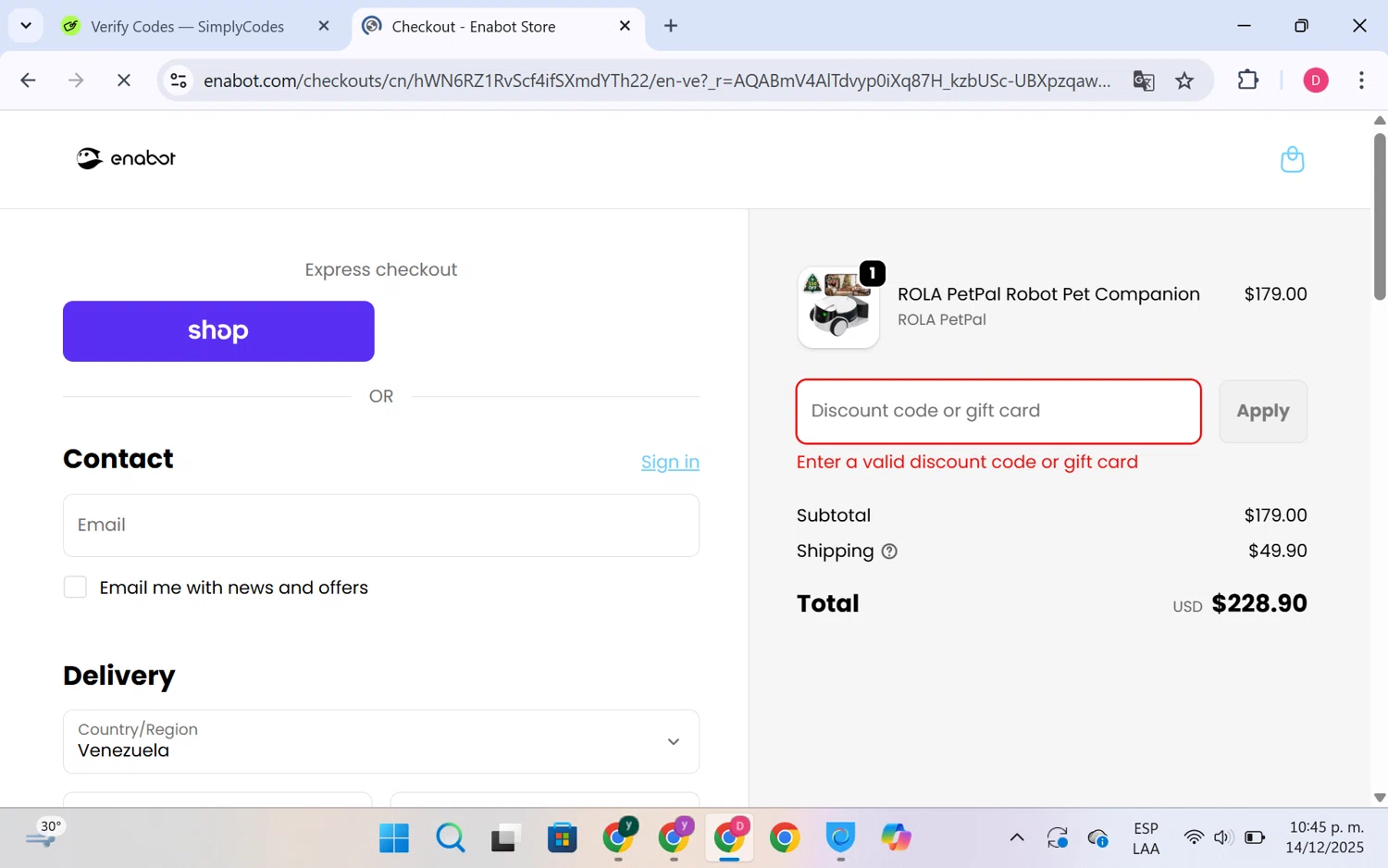This screenshot has height=868, width=1388.
Task: Open Chrome with the Y green badge
Action: coord(618,837)
